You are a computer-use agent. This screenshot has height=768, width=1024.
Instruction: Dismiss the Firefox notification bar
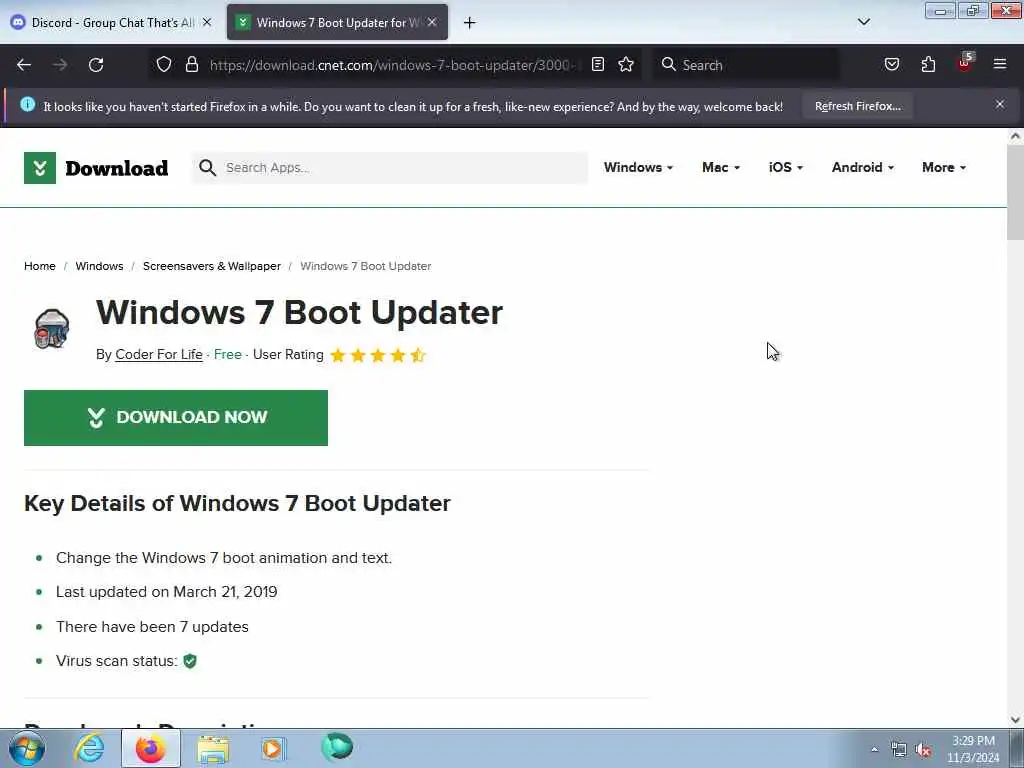pyautogui.click(x=1000, y=104)
